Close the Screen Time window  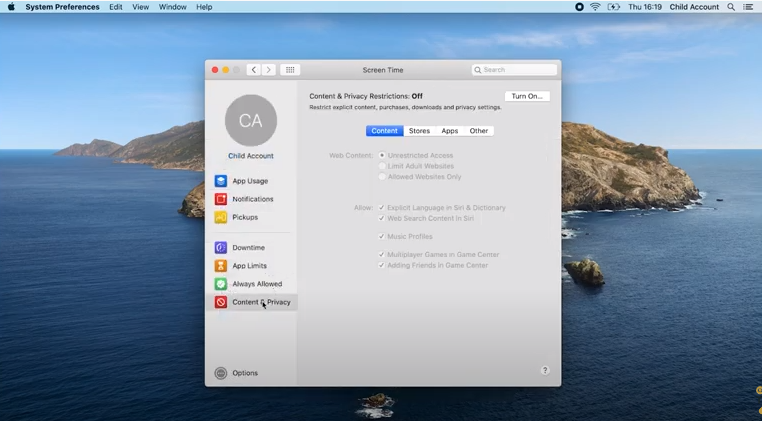click(x=215, y=70)
